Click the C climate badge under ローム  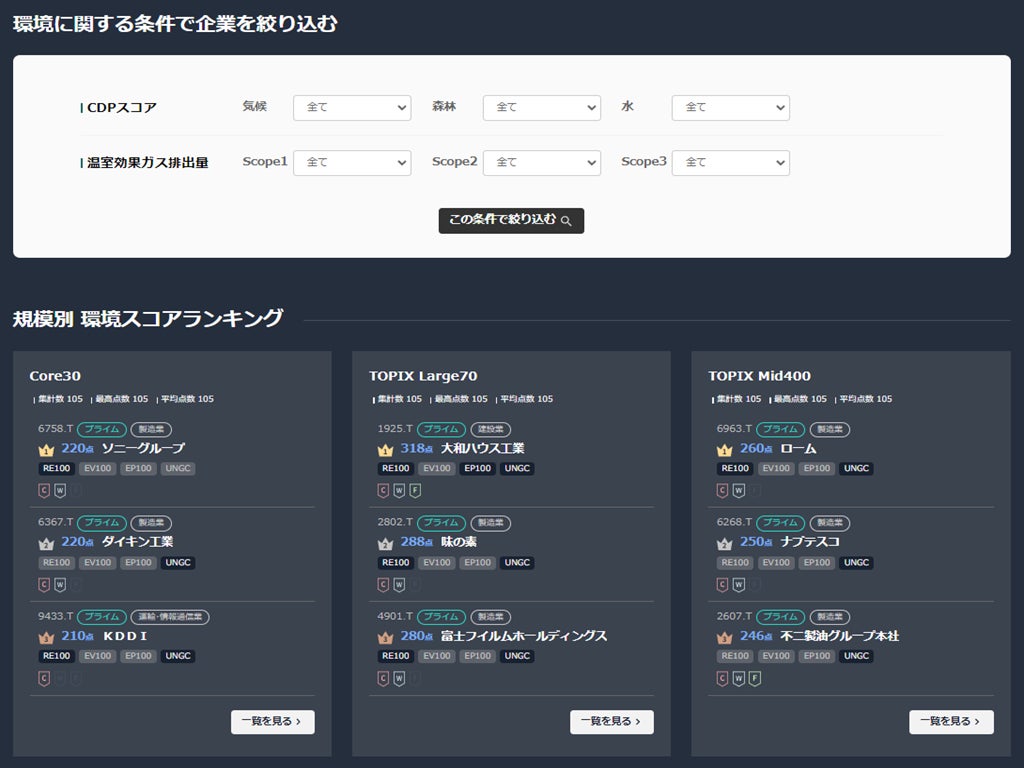(x=722, y=490)
